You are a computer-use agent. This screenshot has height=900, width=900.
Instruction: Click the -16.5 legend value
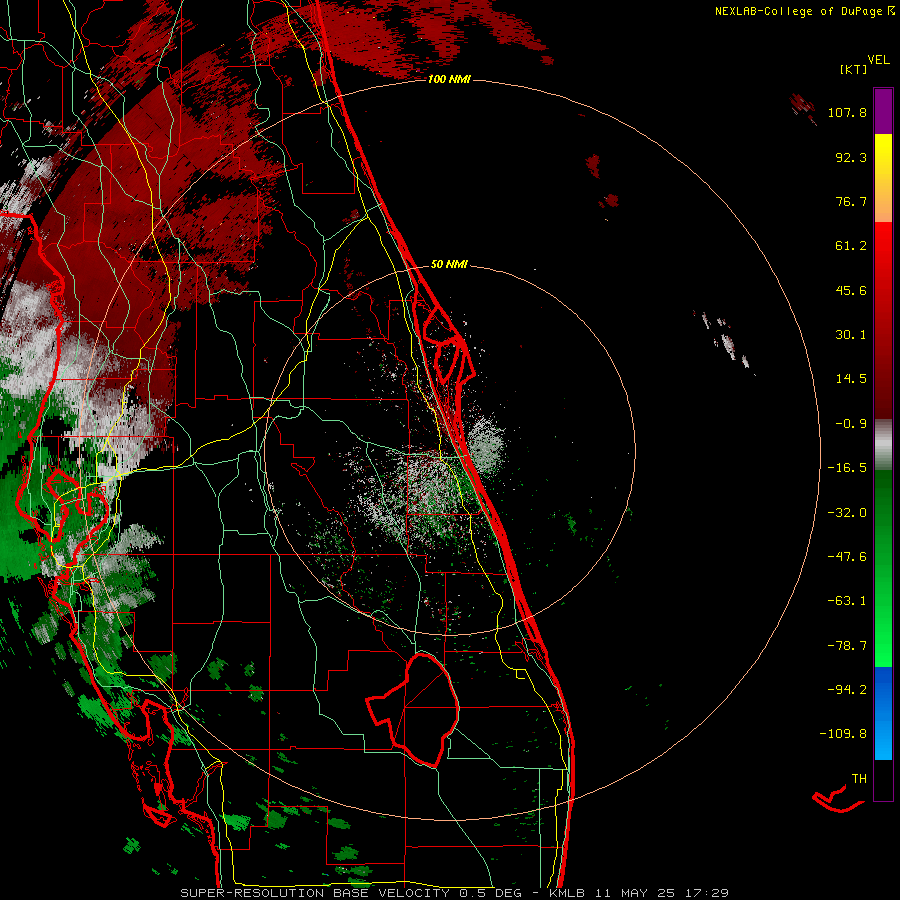coord(847,468)
